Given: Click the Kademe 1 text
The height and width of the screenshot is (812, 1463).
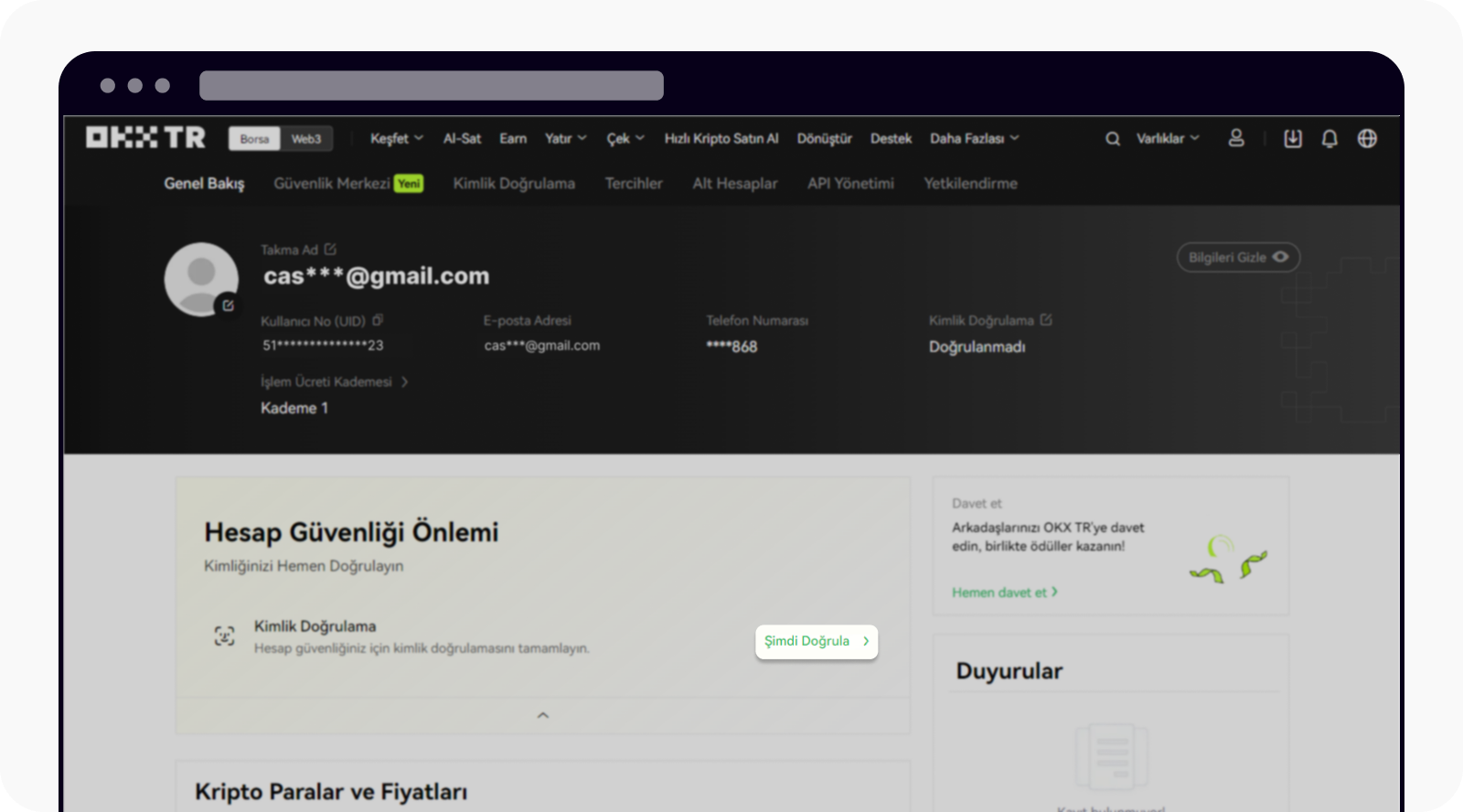Looking at the screenshot, I should pyautogui.click(x=294, y=408).
